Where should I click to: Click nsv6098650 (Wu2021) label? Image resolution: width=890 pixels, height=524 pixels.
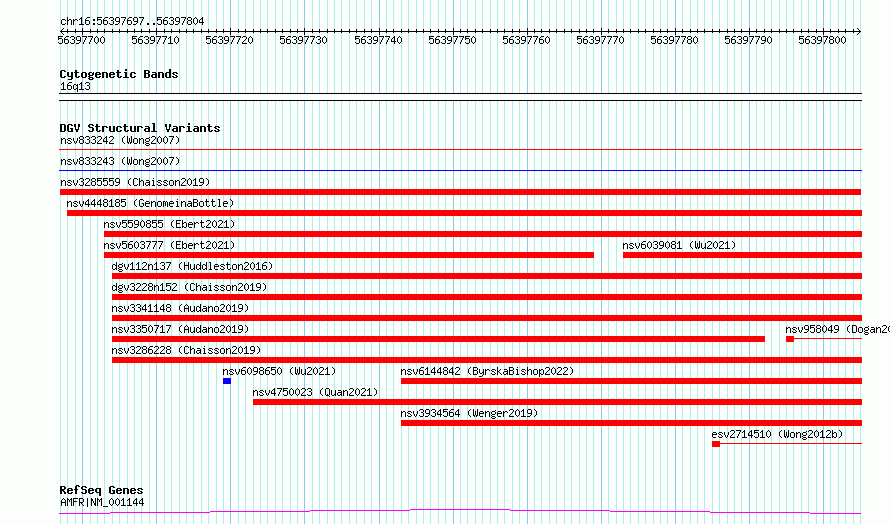click(279, 371)
